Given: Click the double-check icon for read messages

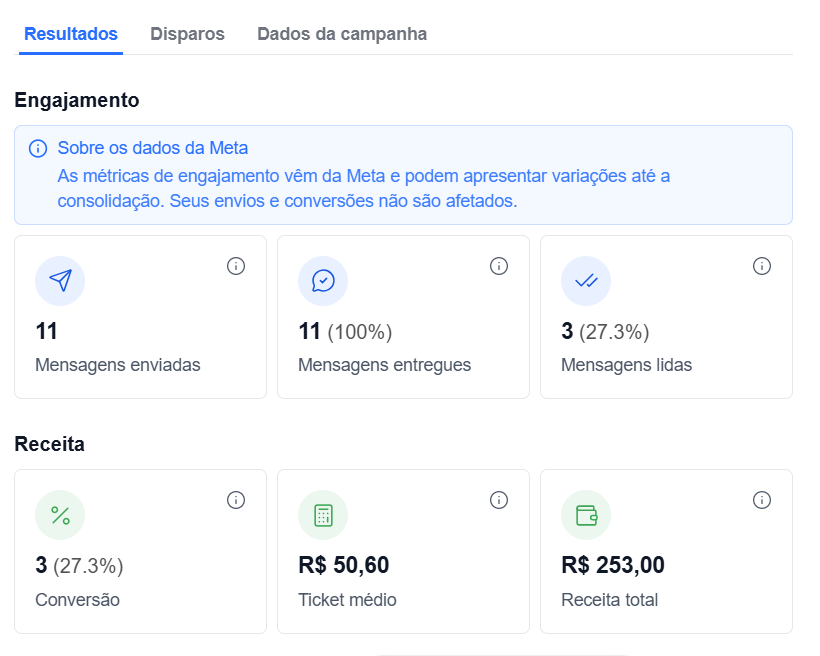Looking at the screenshot, I should click(586, 281).
